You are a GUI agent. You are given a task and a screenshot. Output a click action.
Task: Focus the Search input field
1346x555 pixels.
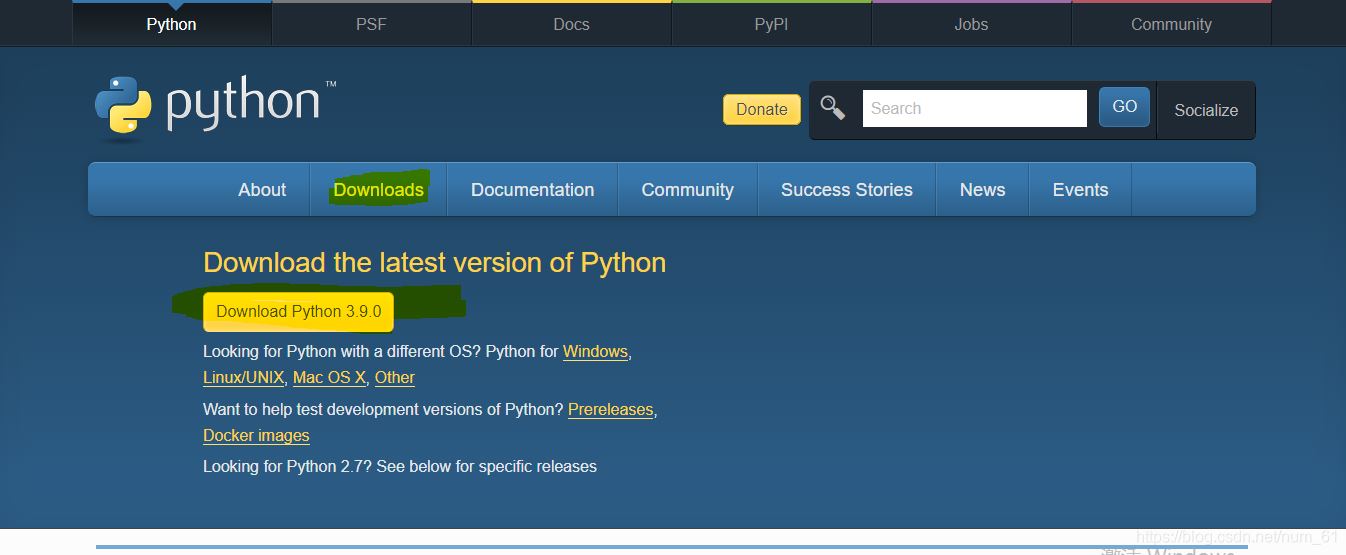(x=973, y=108)
